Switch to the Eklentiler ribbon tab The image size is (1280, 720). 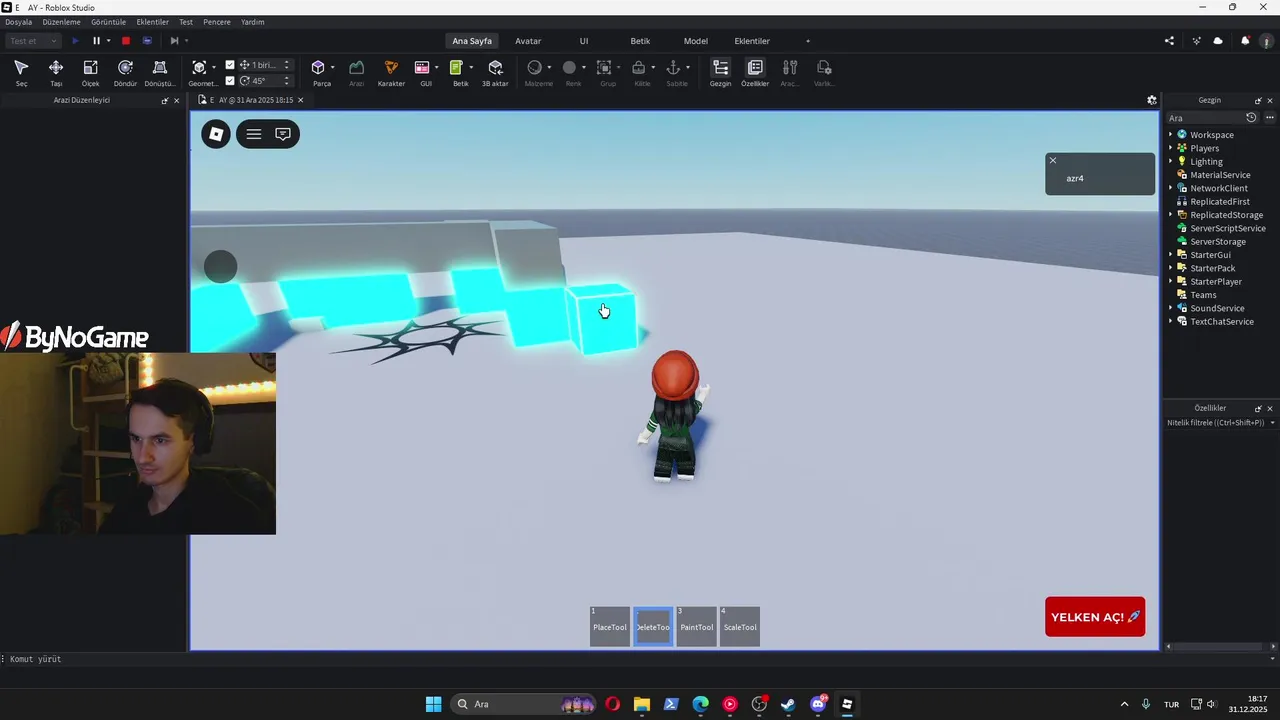(x=752, y=41)
